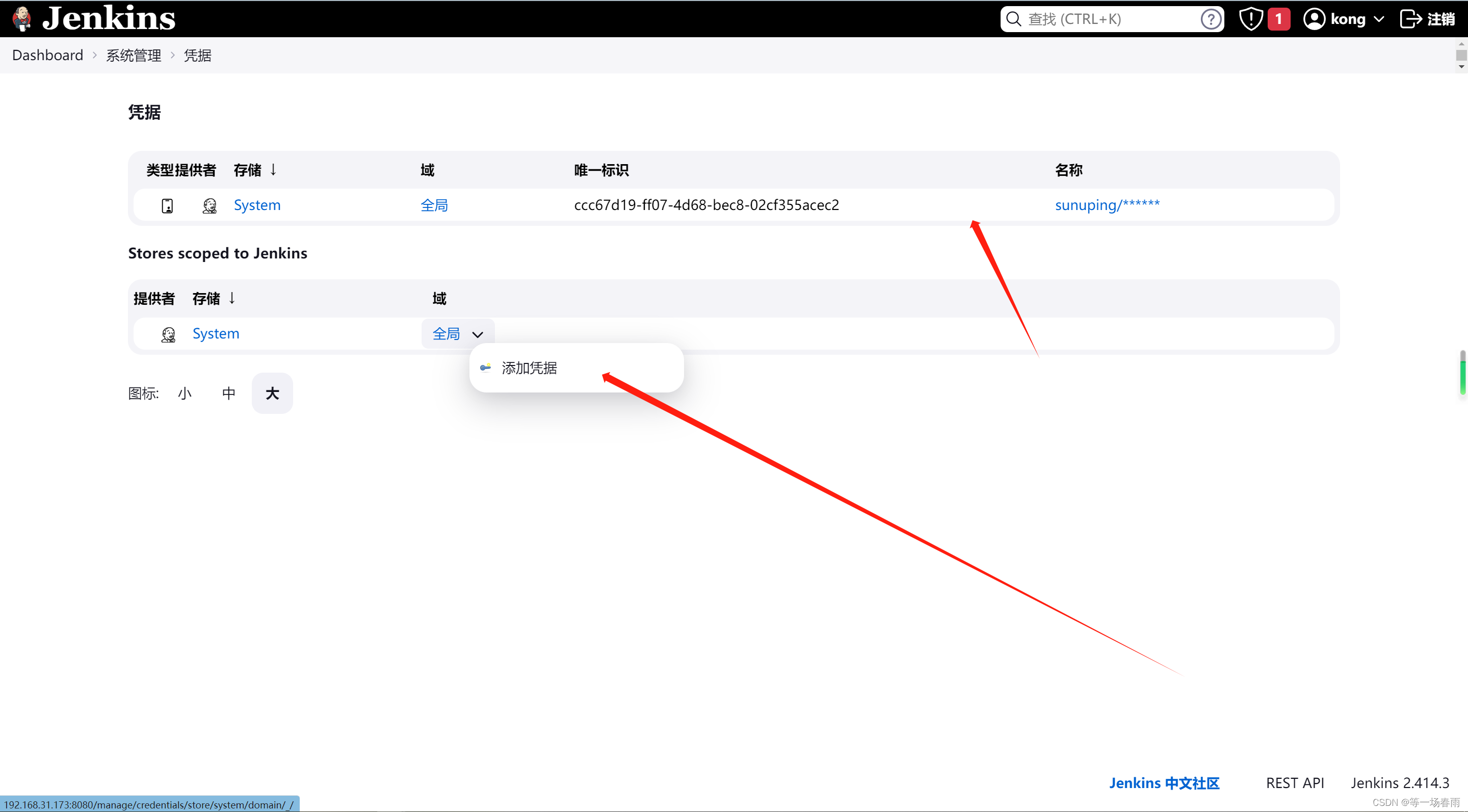The image size is (1468, 812).
Task: Open the 全局 domain link in credentials row
Action: tap(434, 204)
